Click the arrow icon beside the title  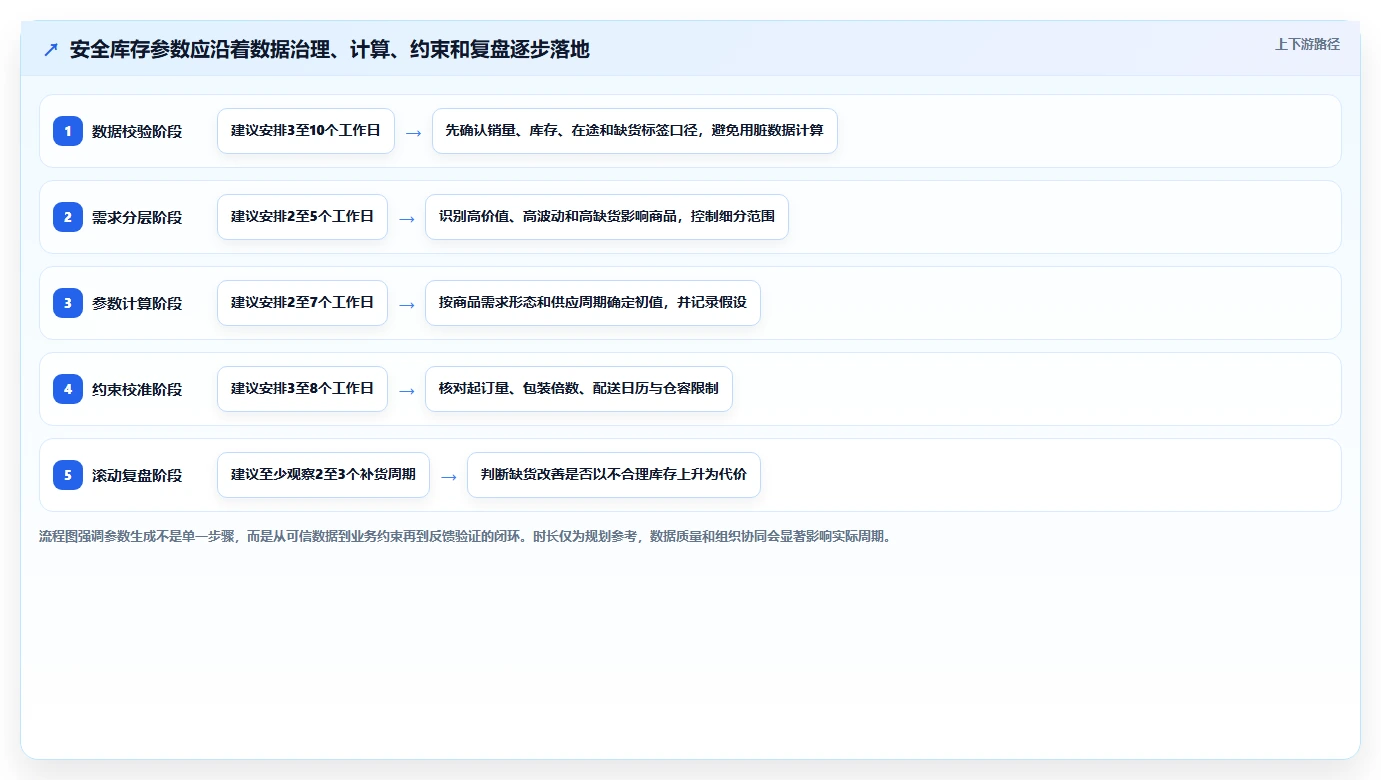pos(51,50)
